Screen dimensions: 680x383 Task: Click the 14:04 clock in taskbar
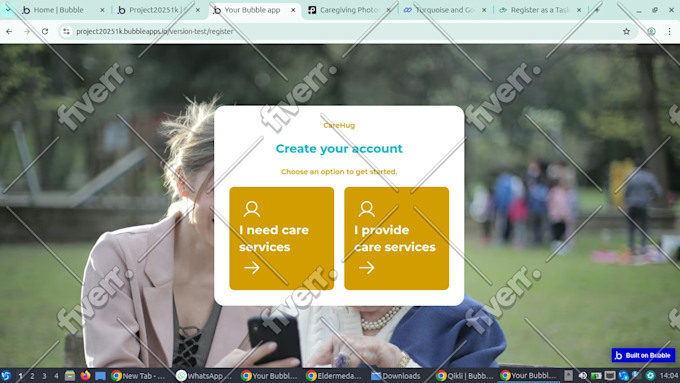pos(669,376)
